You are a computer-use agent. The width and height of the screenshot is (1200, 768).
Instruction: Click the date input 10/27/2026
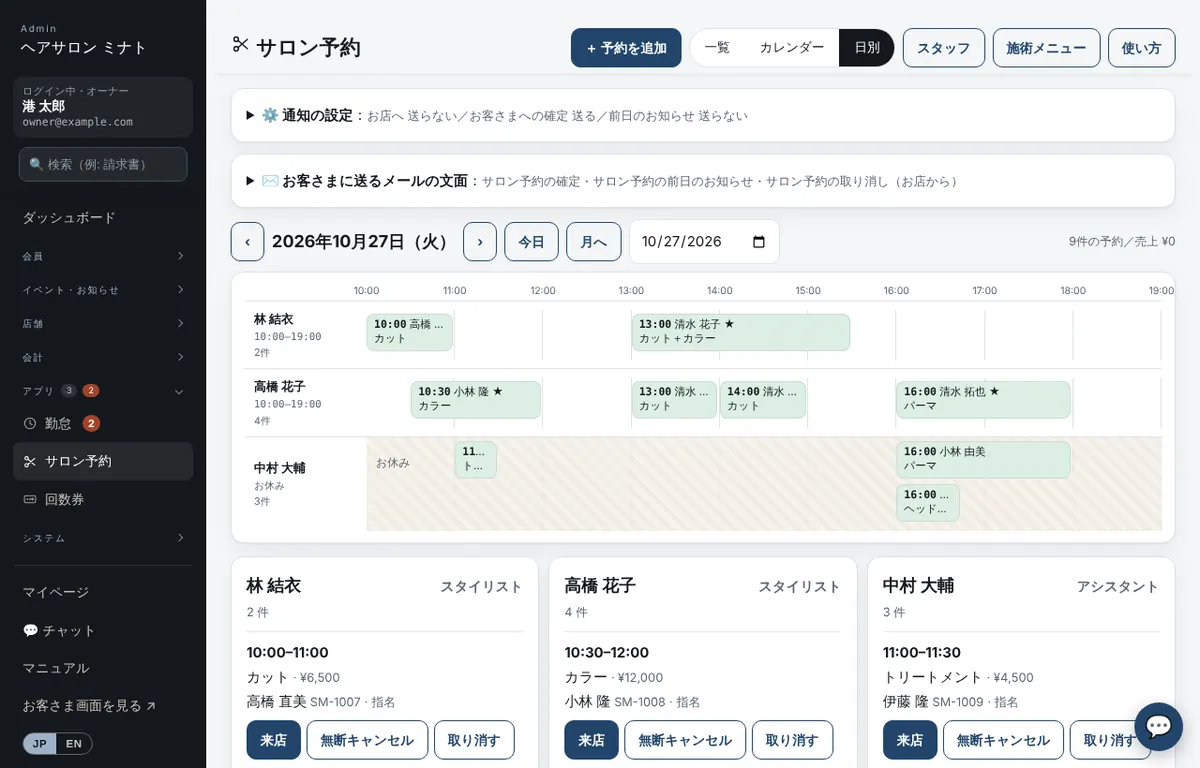click(704, 242)
